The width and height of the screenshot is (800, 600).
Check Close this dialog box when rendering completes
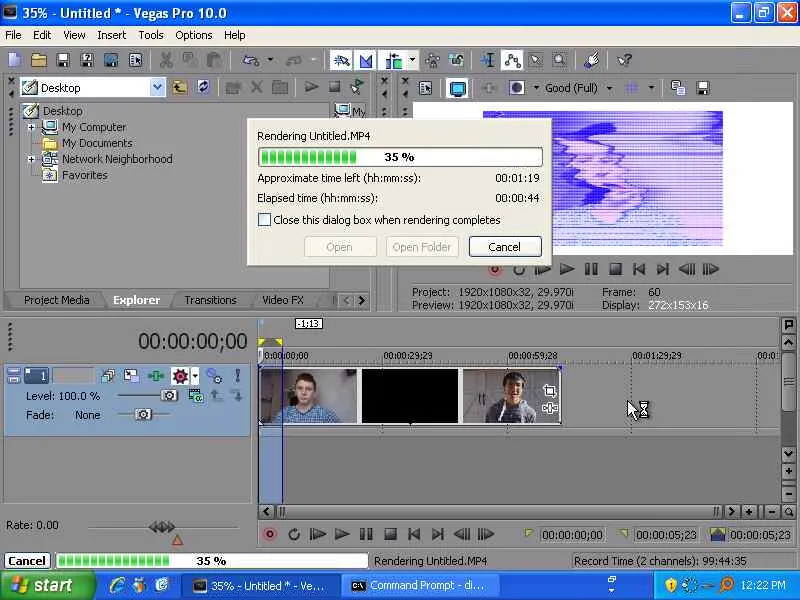(x=264, y=220)
